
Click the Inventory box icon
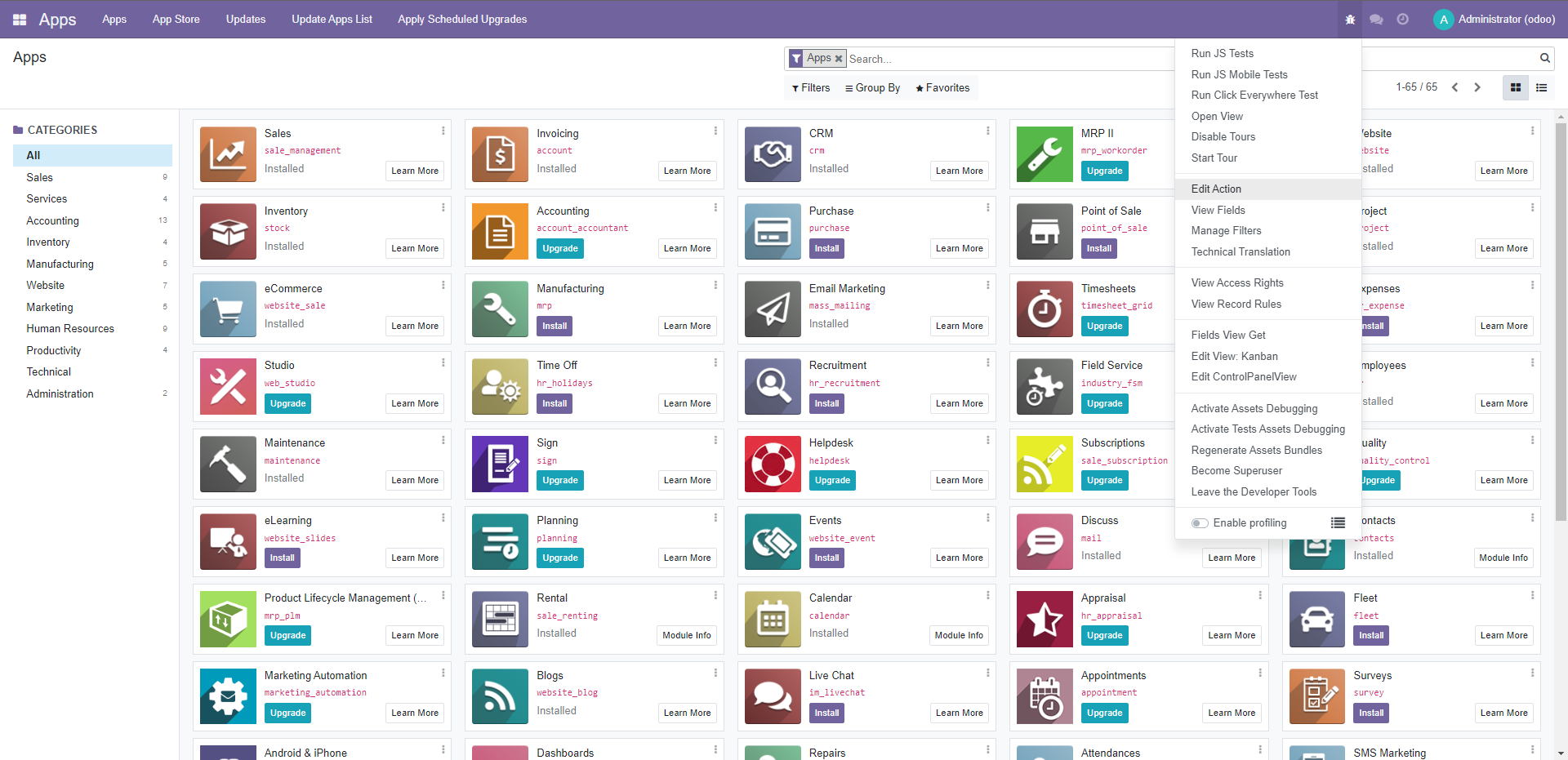[x=228, y=232]
